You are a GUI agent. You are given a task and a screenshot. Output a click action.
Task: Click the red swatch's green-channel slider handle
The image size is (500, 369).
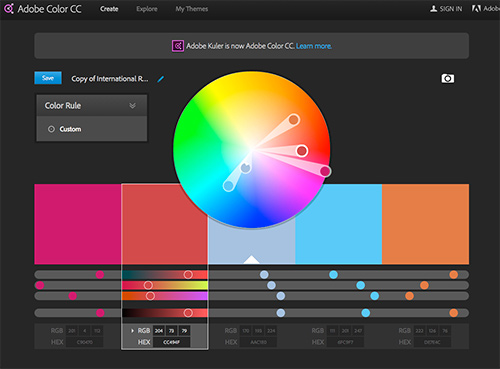[148, 285]
